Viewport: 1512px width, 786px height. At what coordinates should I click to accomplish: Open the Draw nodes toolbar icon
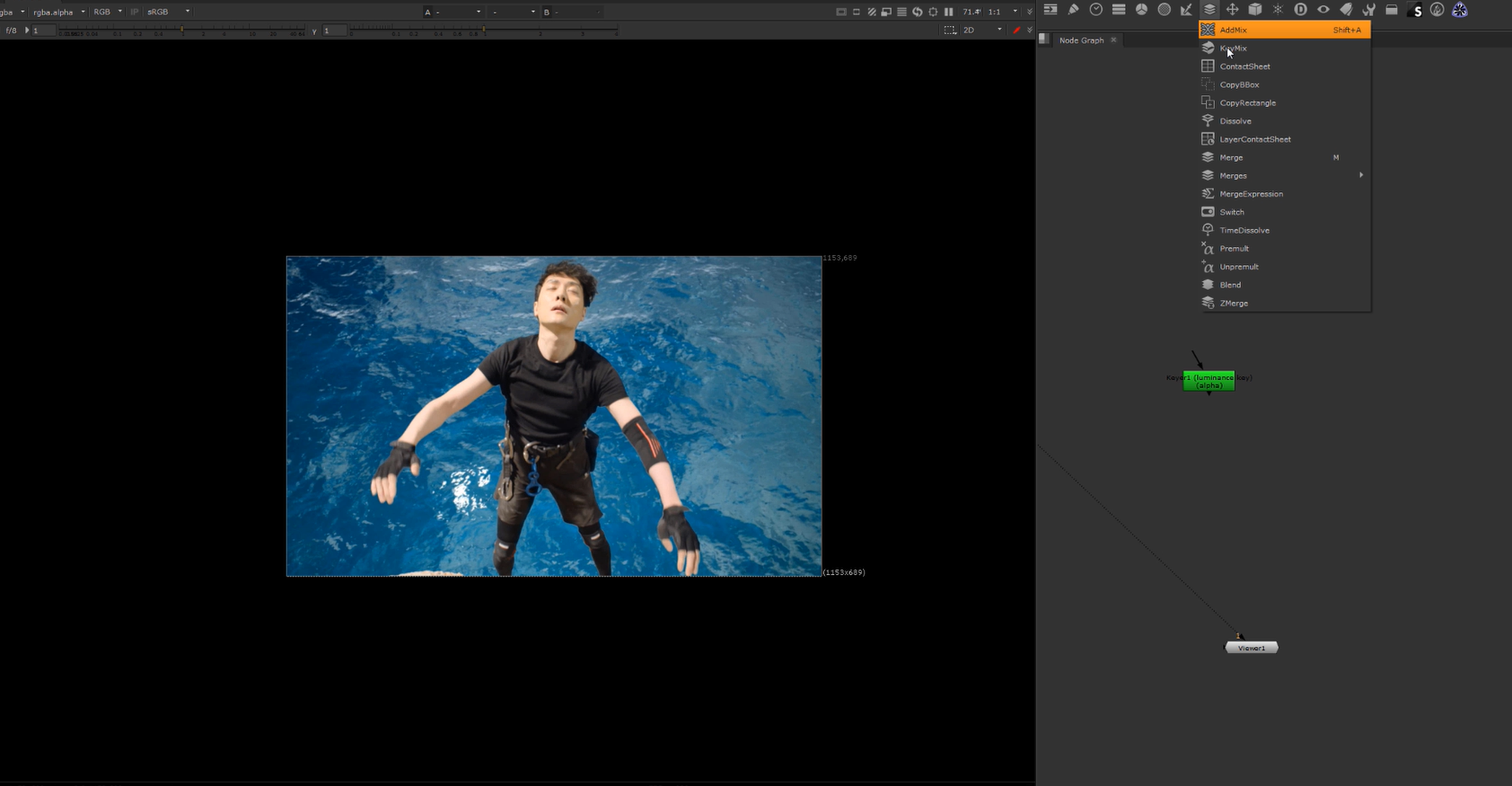pos(1073,10)
